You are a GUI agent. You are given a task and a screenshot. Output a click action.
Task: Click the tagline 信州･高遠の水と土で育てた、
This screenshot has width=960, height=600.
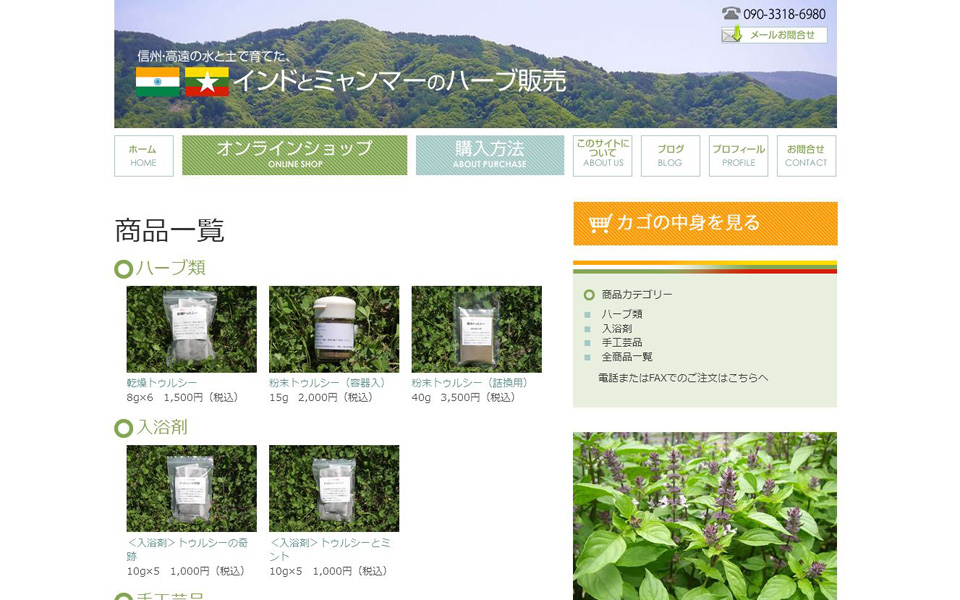pyautogui.click(x=214, y=56)
